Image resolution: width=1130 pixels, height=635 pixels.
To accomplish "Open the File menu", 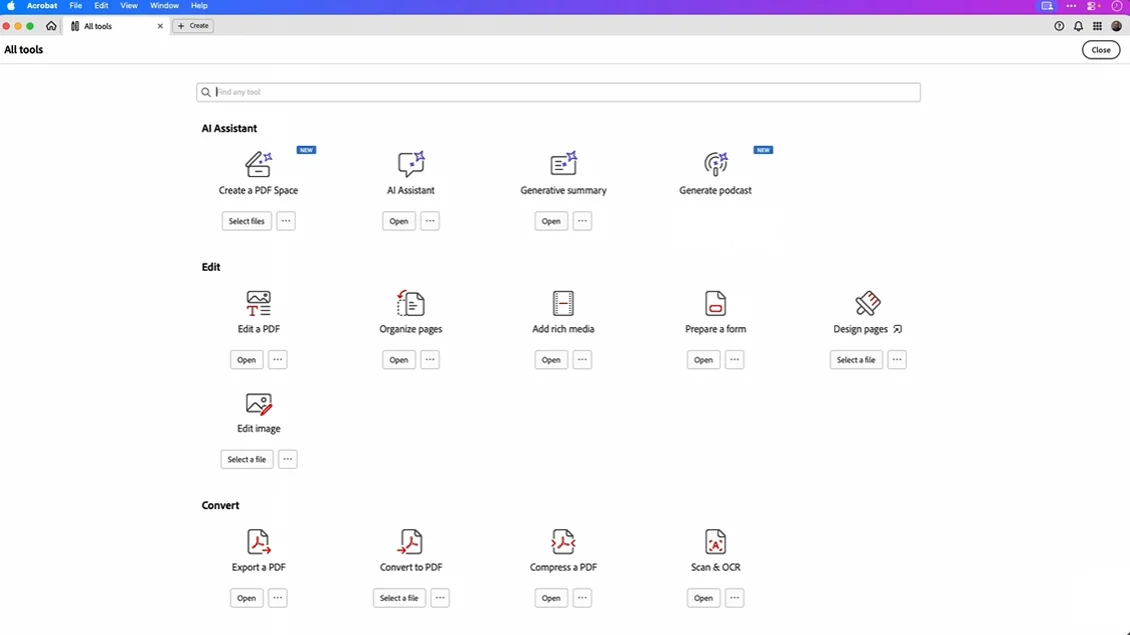I will coord(76,6).
